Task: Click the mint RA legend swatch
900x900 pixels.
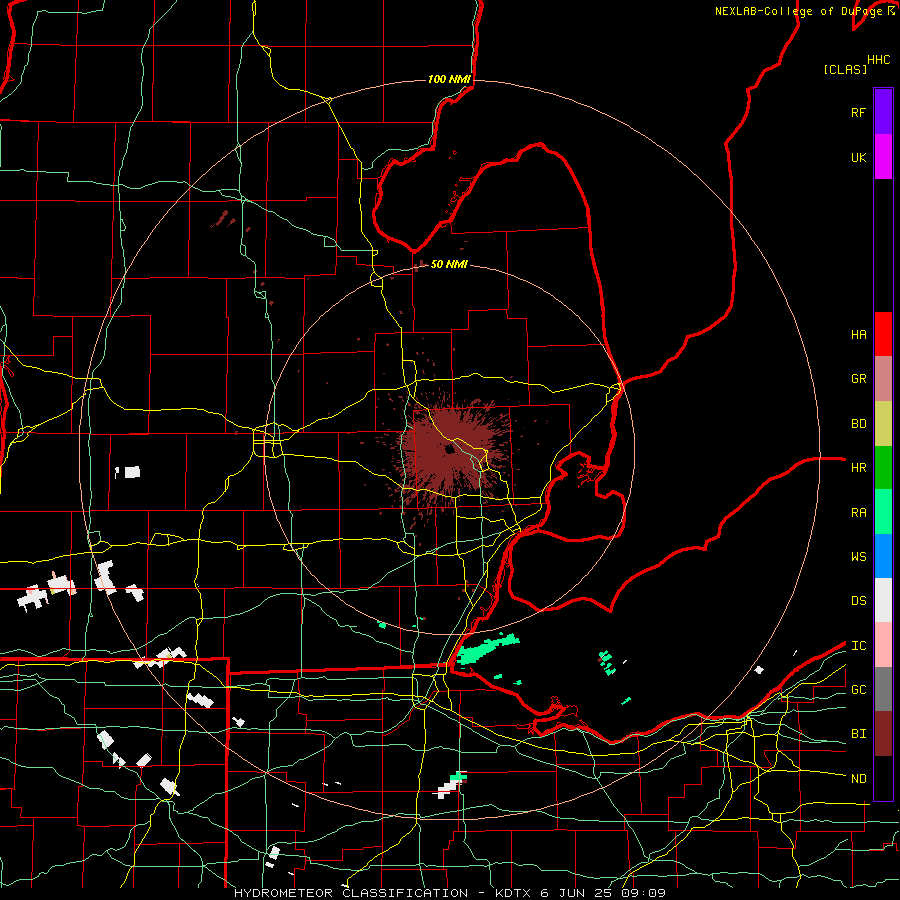Action: pyautogui.click(x=883, y=511)
